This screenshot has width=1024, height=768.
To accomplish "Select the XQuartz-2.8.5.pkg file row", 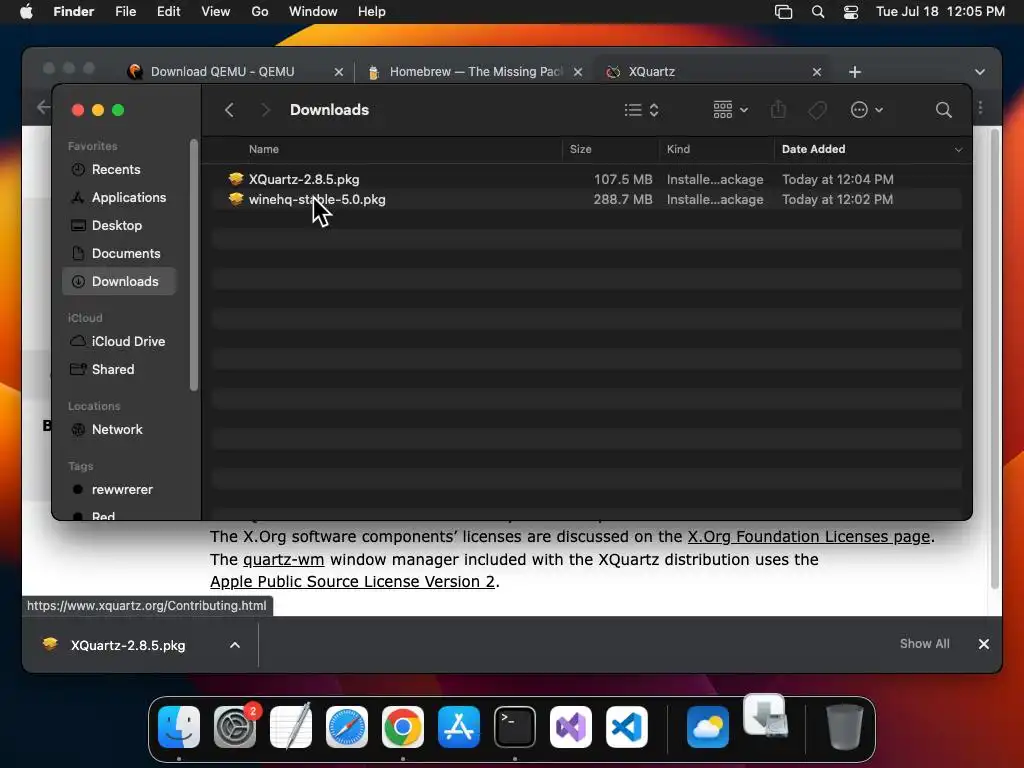I will point(586,179).
